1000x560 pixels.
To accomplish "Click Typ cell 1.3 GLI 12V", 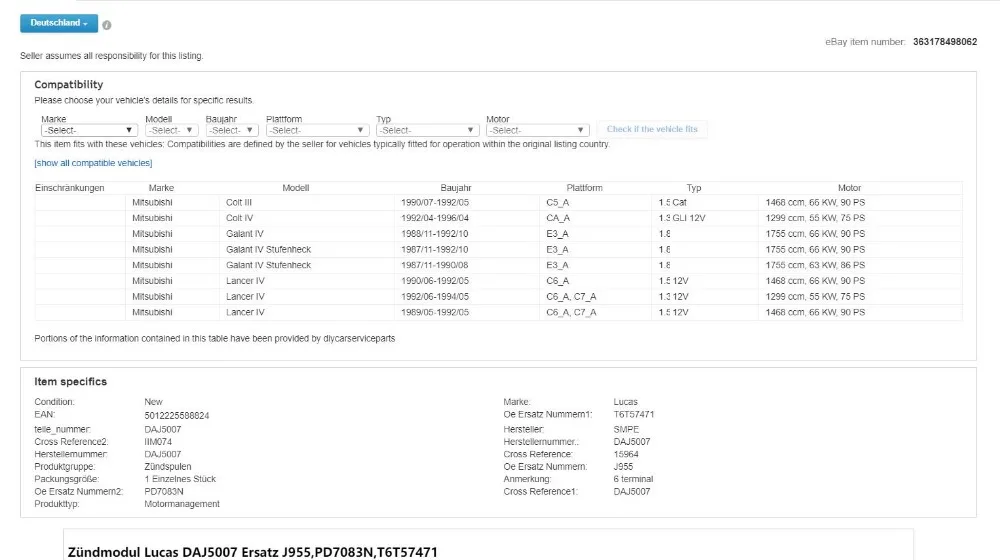I will point(682,218).
